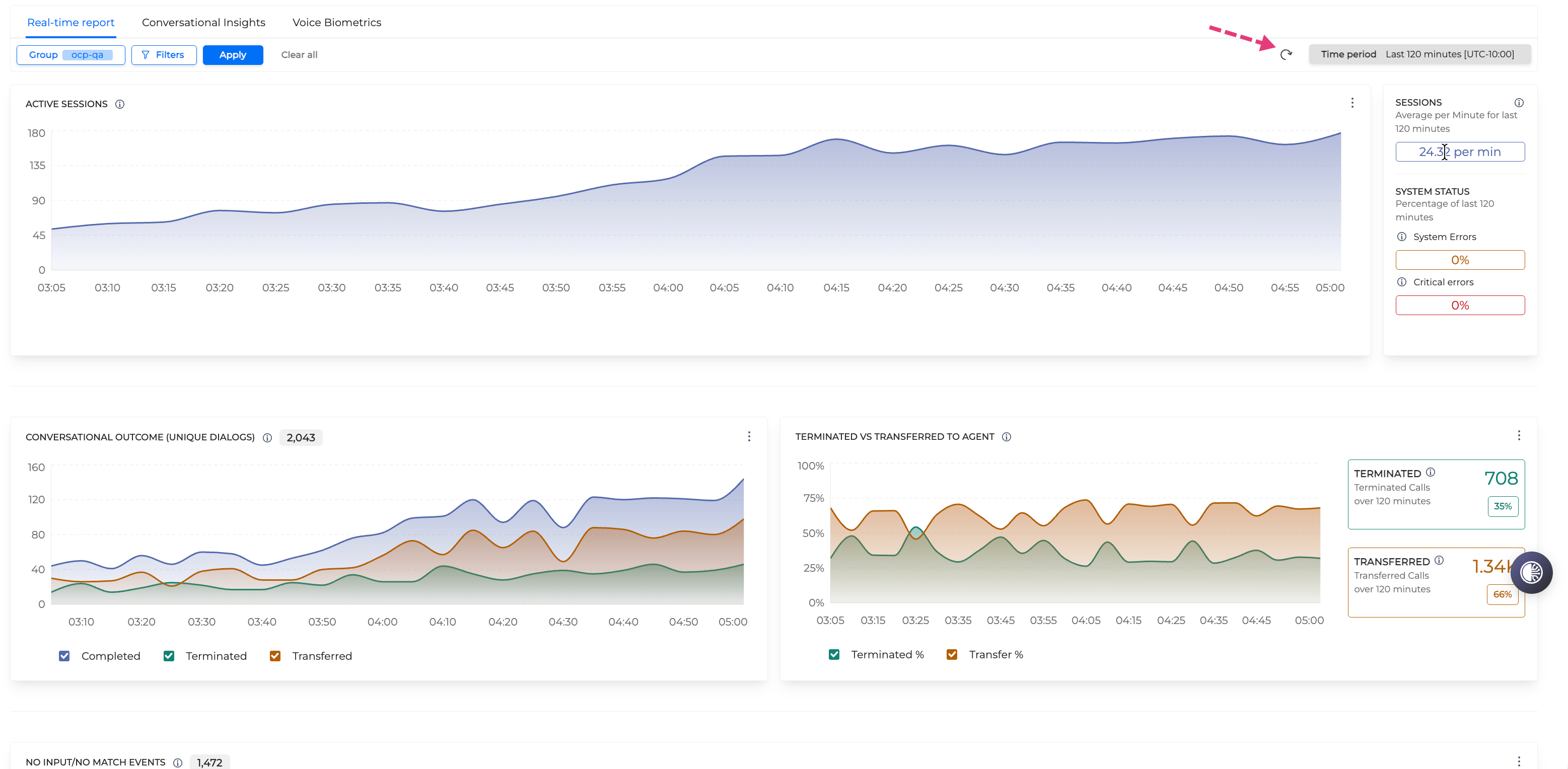Screen dimensions: 1568x769
Task: Click the Terminated card info icon
Action: click(1431, 472)
